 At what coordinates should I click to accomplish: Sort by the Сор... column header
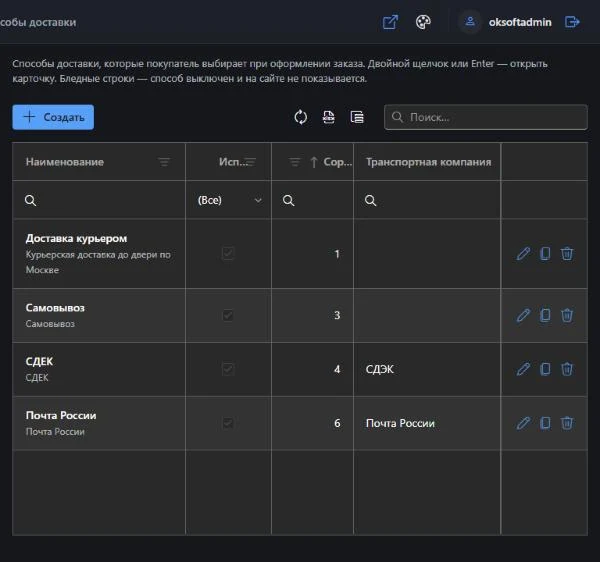pos(337,162)
